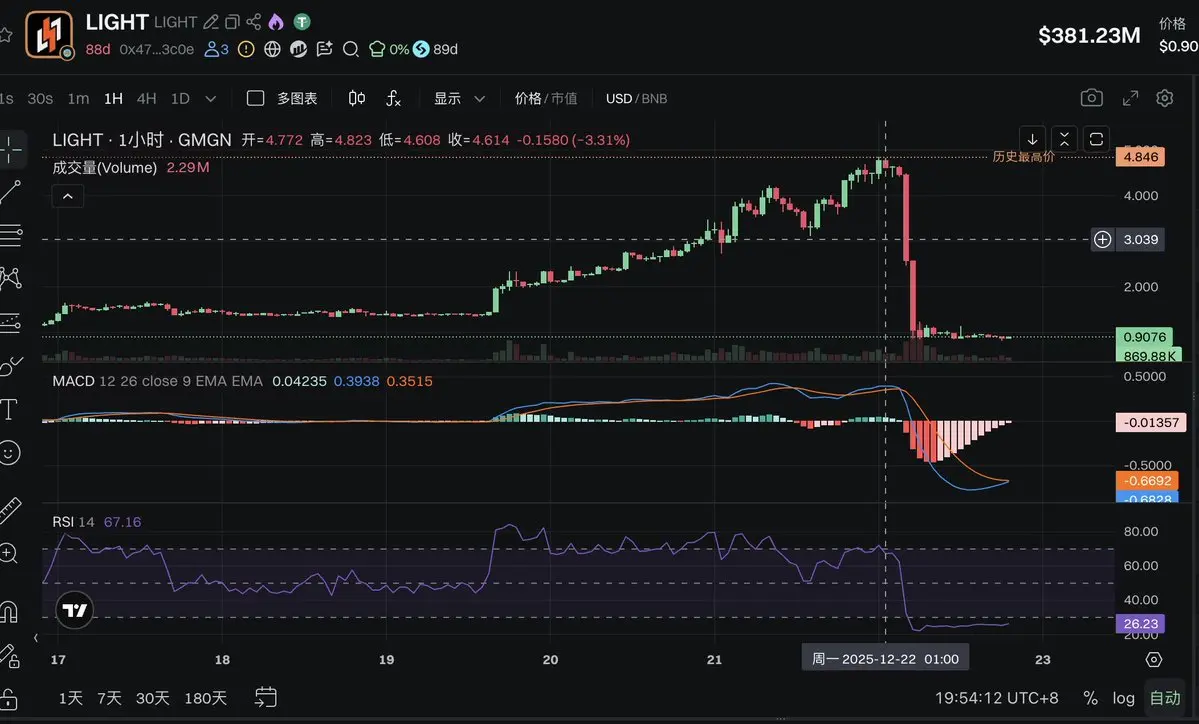The height and width of the screenshot is (724, 1199).
Task: Select the crosshair cursor tool
Action: tap(11, 150)
